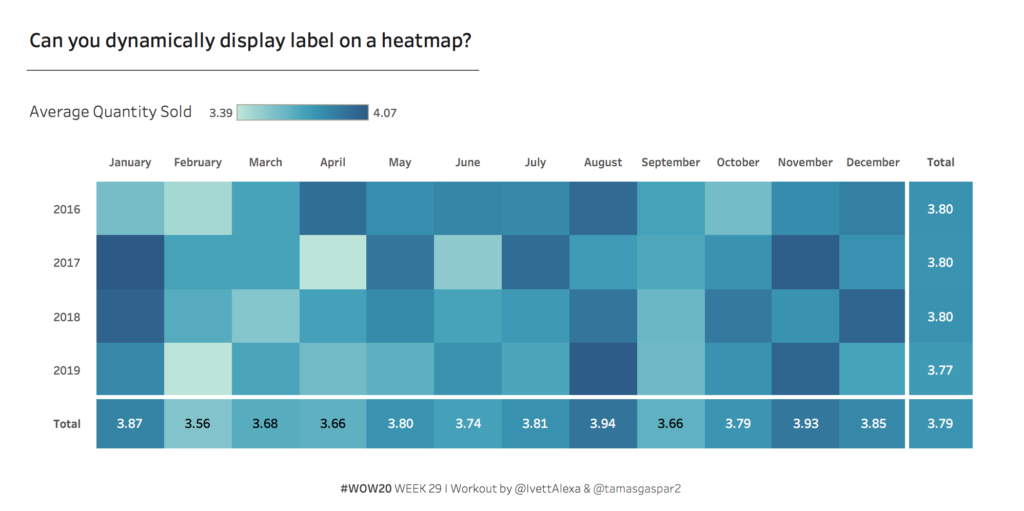Click the 2017 April heatmap cell
Screen dimensions: 1024x511
pos(333,262)
